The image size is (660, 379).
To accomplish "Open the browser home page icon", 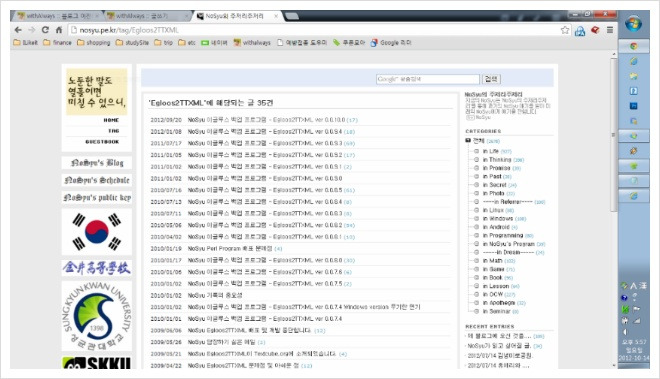I will (x=59, y=30).
